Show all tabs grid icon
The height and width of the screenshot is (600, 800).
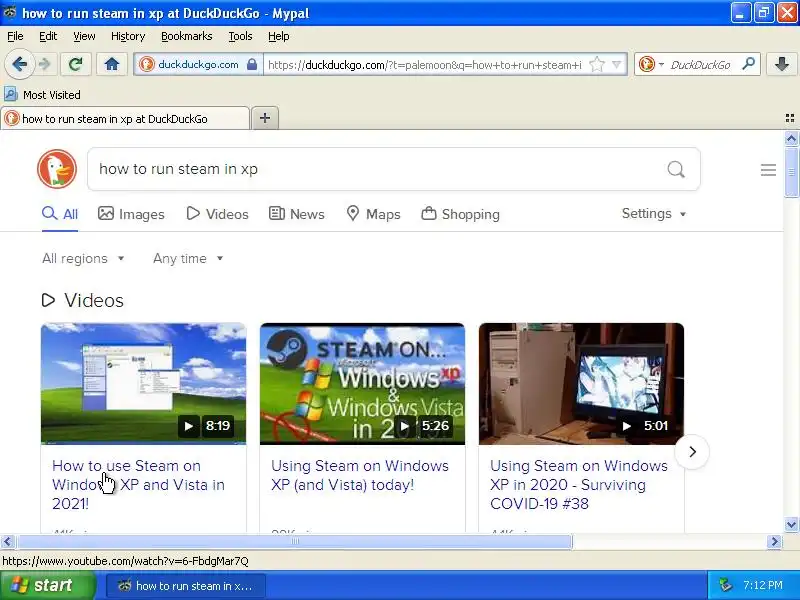click(789, 118)
